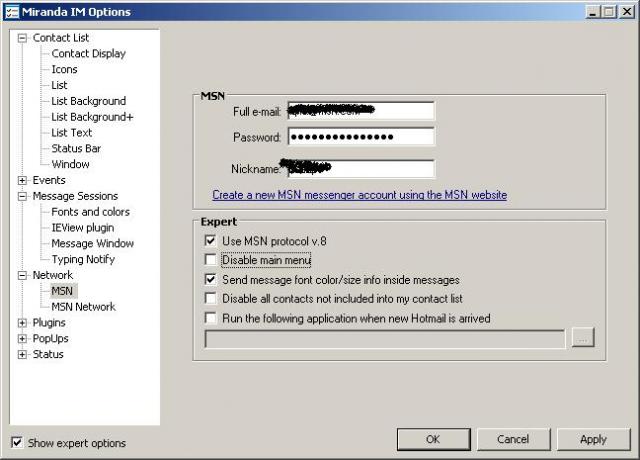Open Typing Notify settings
The height and width of the screenshot is (460, 640).
click(x=83, y=259)
